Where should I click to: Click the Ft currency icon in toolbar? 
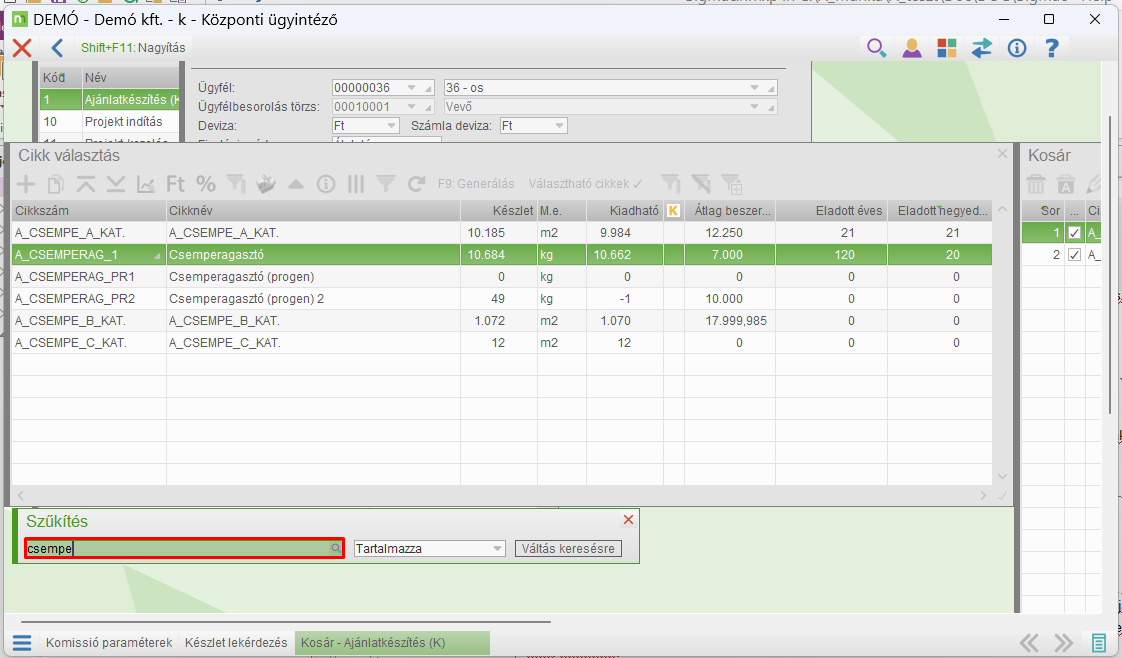(176, 184)
